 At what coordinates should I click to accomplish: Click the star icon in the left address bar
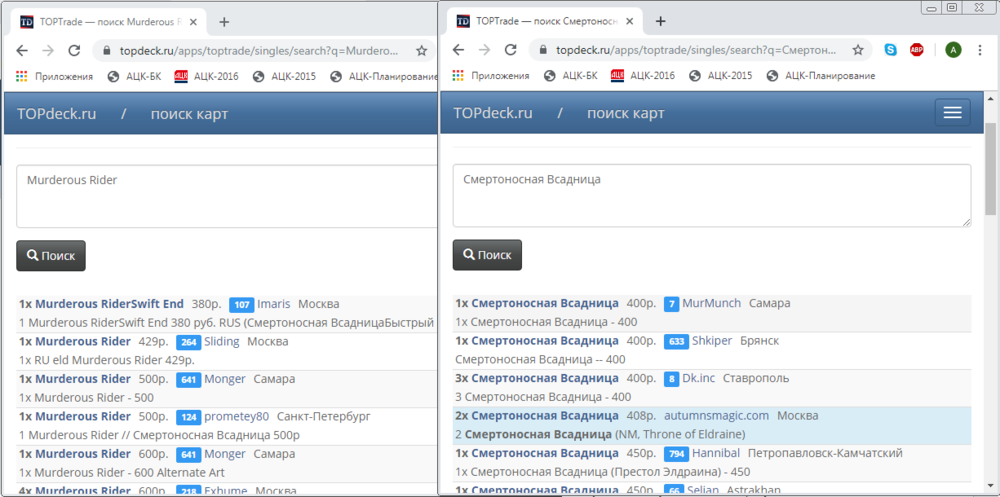point(421,50)
